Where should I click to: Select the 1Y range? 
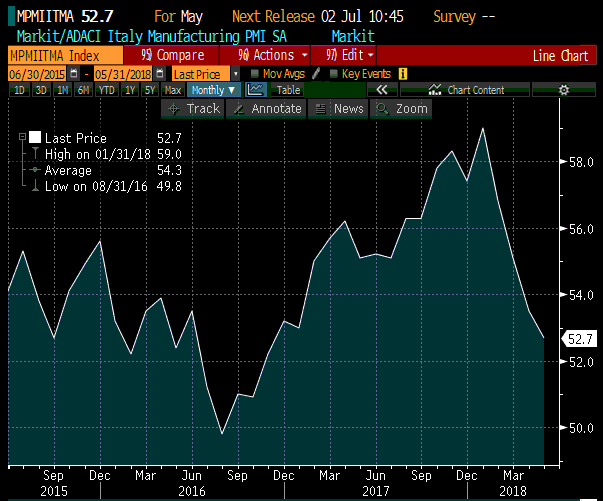(130, 90)
